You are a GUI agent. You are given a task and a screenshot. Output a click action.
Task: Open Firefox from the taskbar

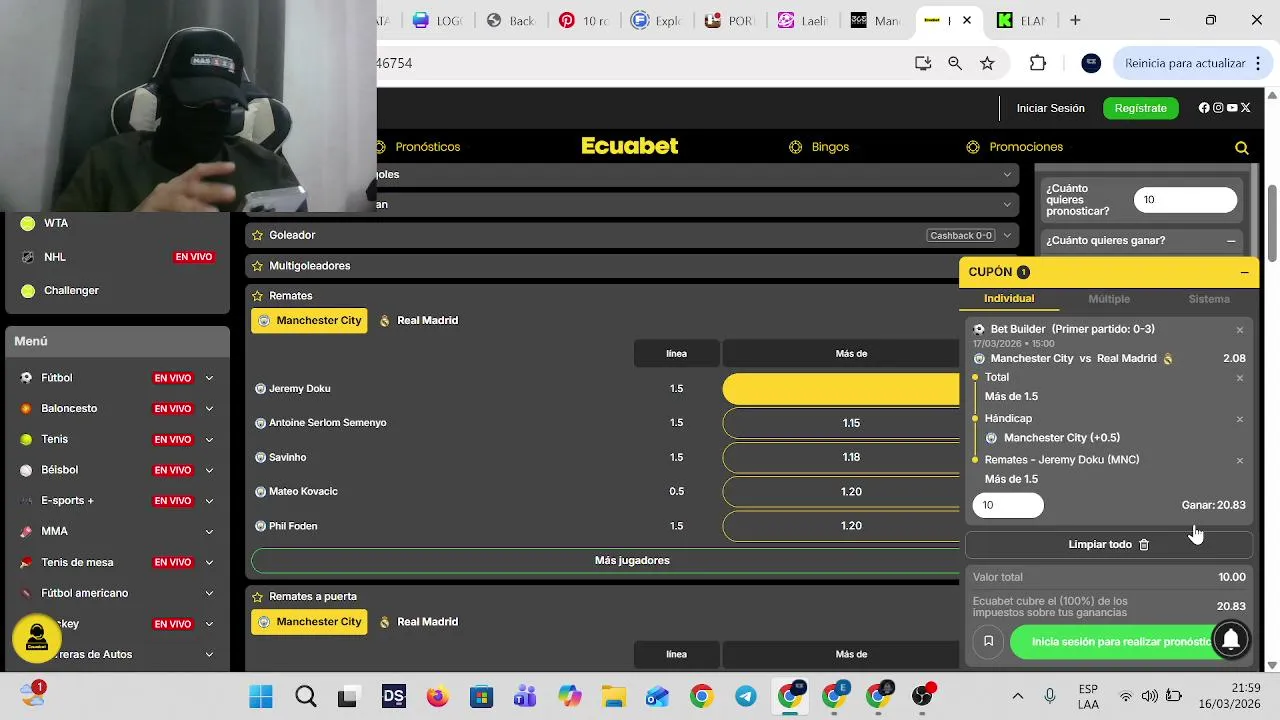pyautogui.click(x=437, y=697)
